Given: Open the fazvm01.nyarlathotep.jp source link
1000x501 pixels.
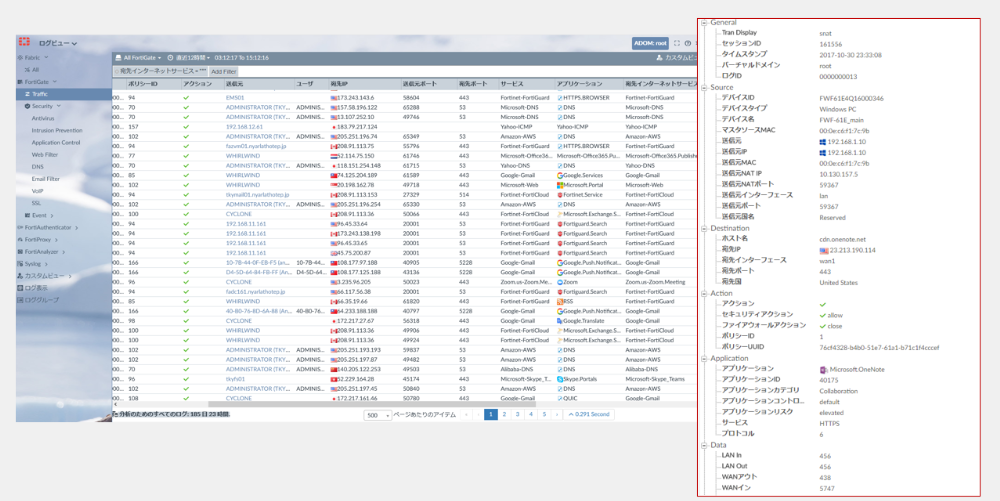Looking at the screenshot, I should (x=256, y=146).
